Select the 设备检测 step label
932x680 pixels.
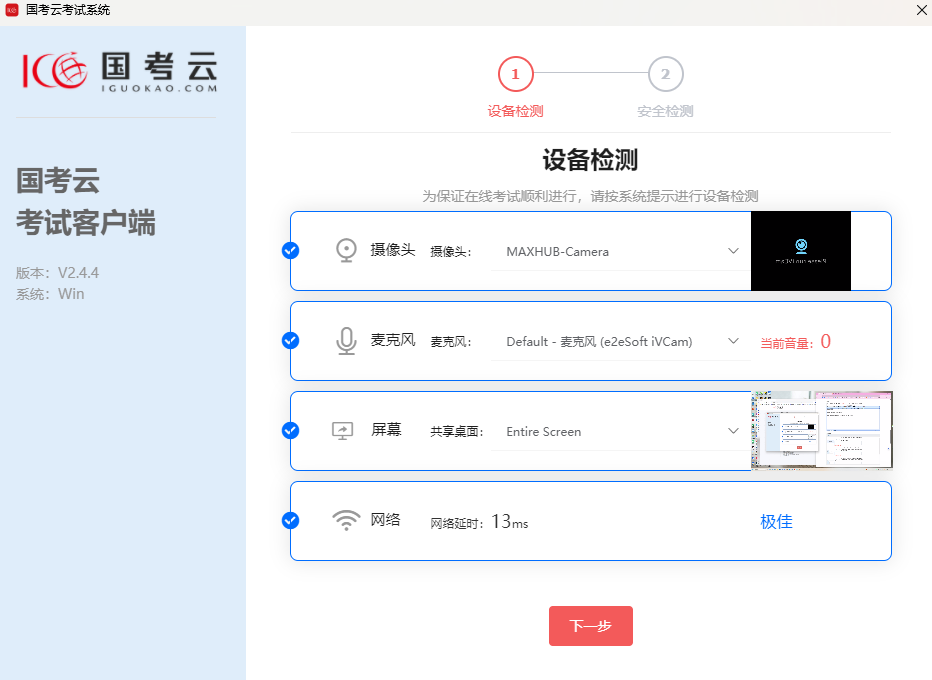click(515, 111)
